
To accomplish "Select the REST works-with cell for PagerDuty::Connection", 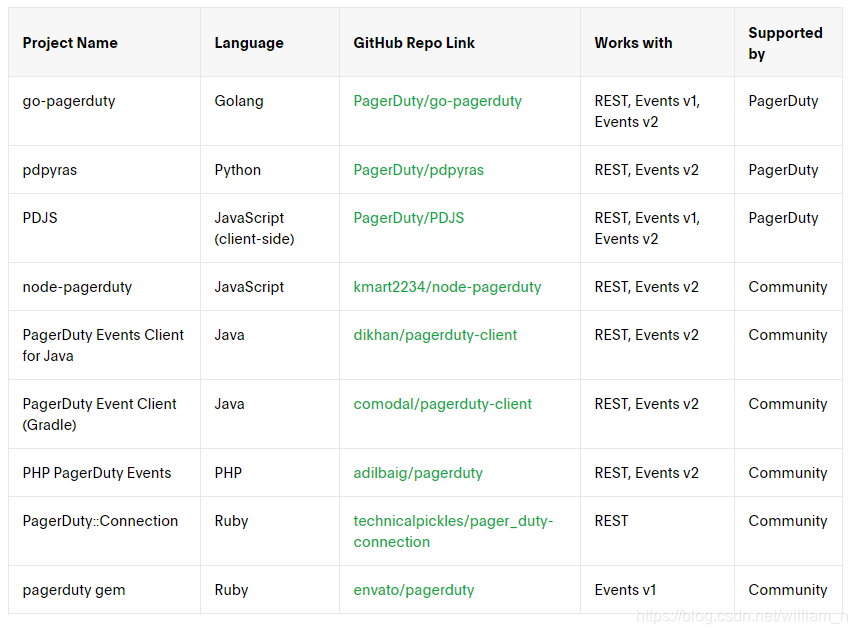I will click(658, 531).
